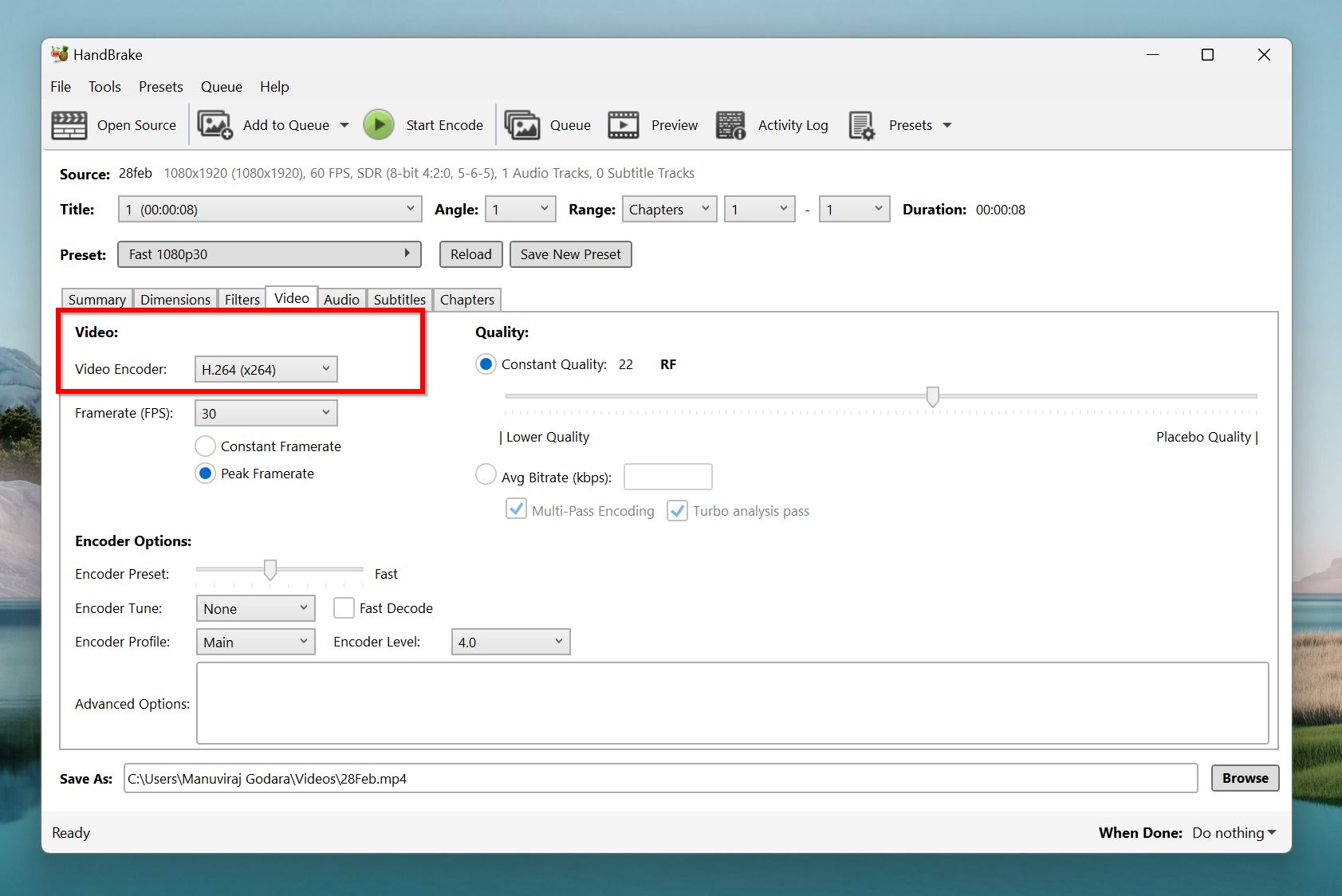Click the Save As file path field
Image resolution: width=1342 pixels, height=896 pixels.
pyautogui.click(x=661, y=778)
